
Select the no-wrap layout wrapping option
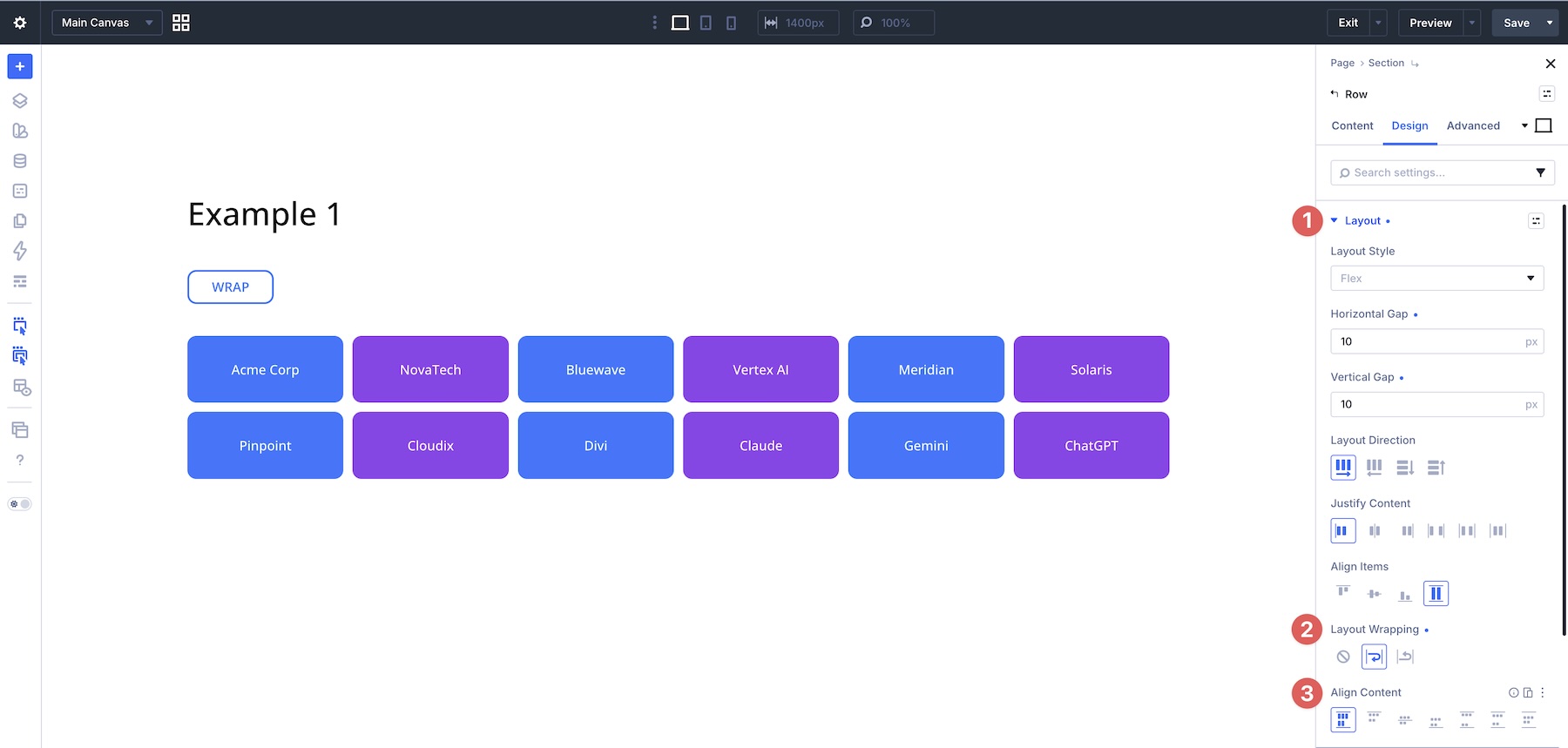(x=1343, y=657)
